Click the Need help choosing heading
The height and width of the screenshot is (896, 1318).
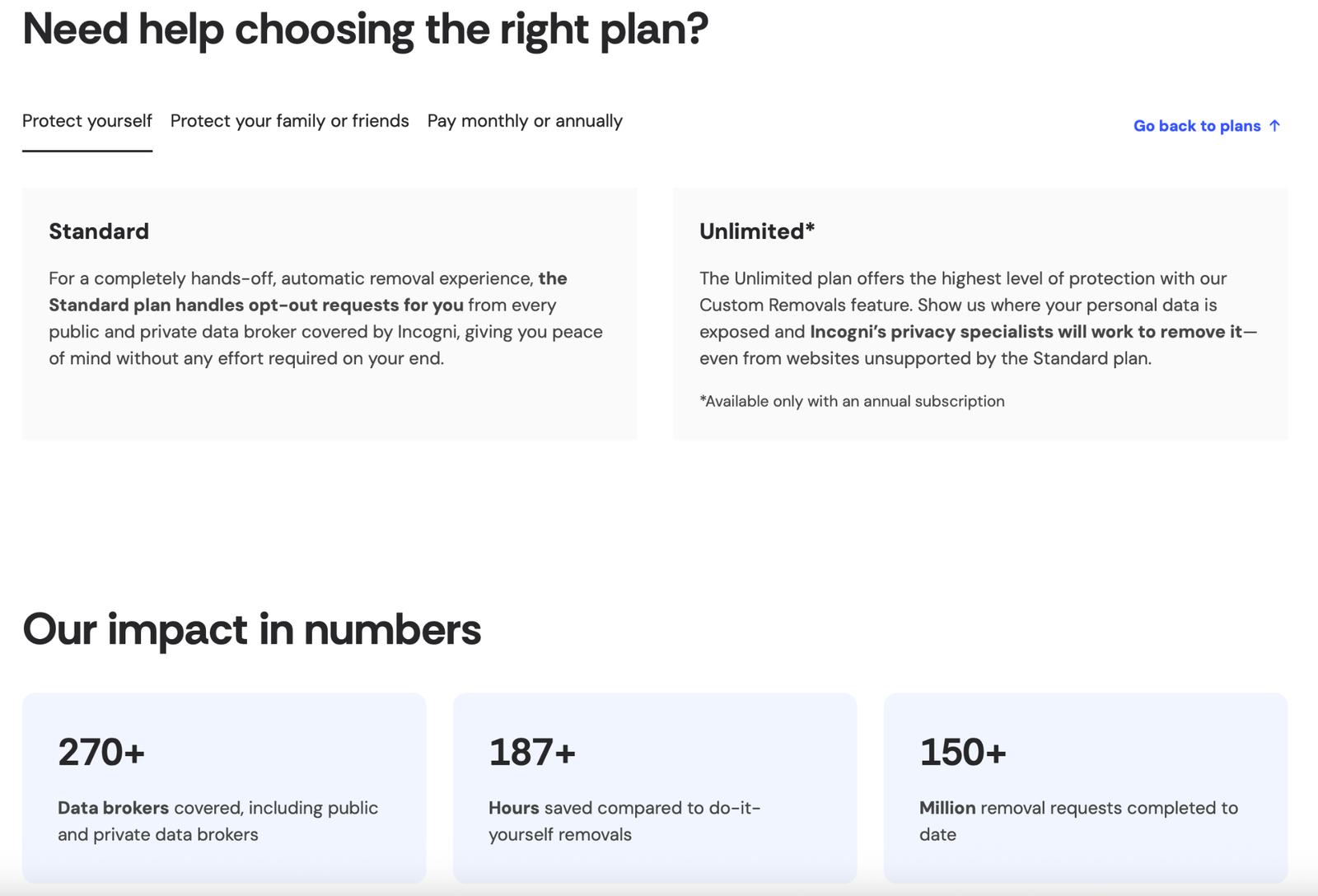pos(365,30)
